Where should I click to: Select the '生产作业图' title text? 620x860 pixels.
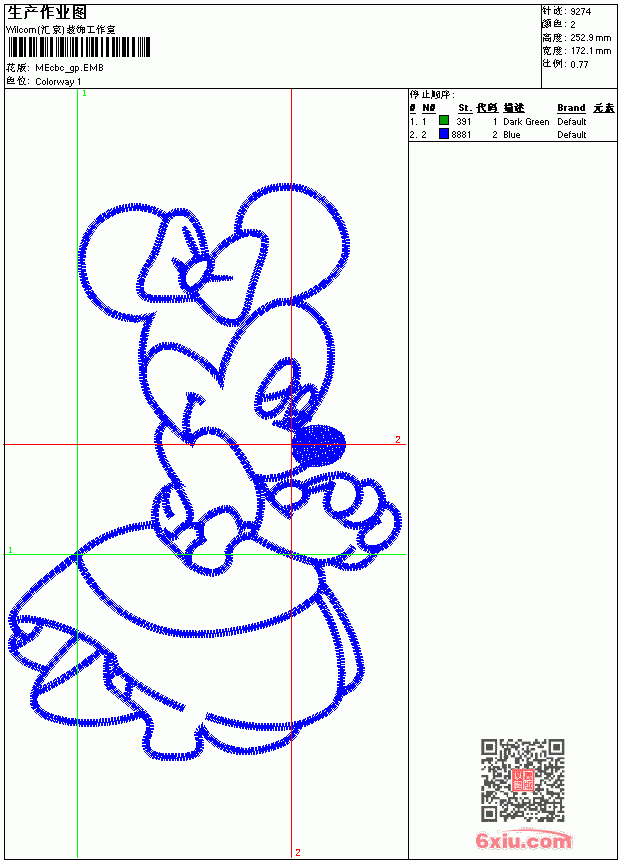47,13
